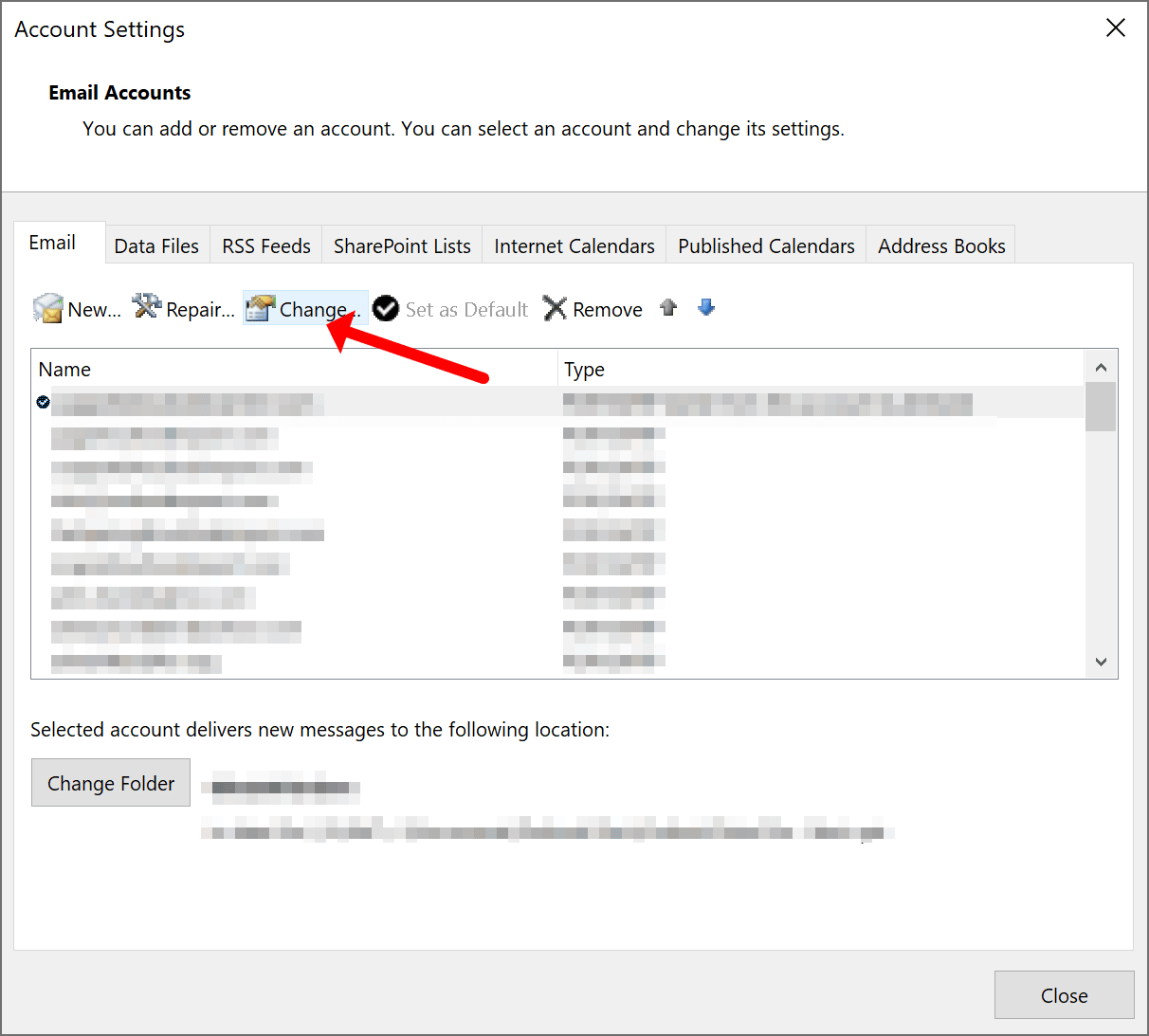Switch to the Data Files tab
This screenshot has height=1036, width=1149.
(155, 245)
